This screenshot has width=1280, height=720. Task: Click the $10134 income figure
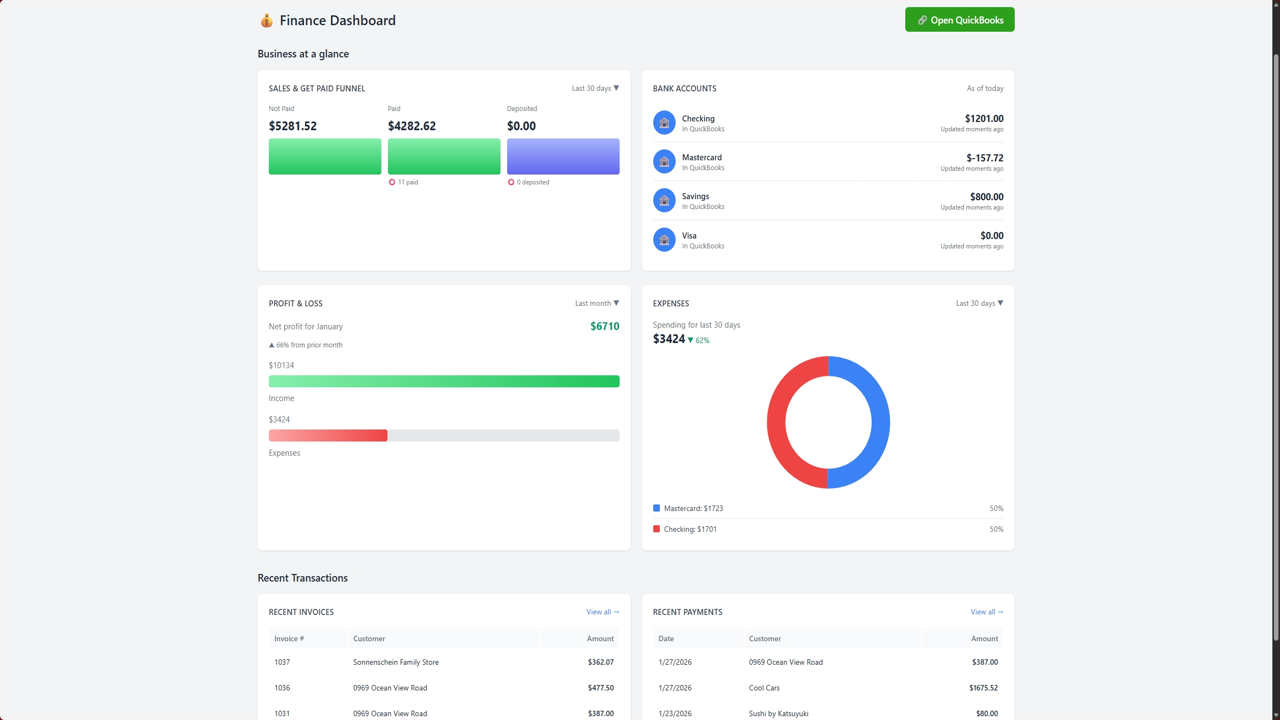282,365
